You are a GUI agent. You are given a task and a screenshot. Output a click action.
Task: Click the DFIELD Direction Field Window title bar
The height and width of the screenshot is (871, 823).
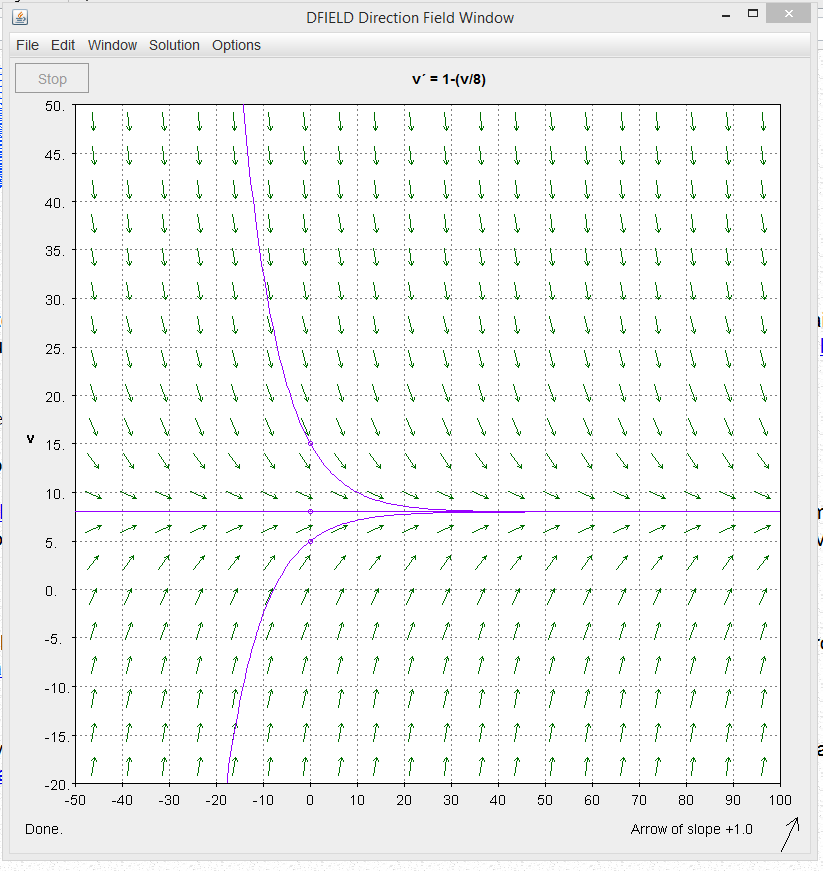point(410,17)
